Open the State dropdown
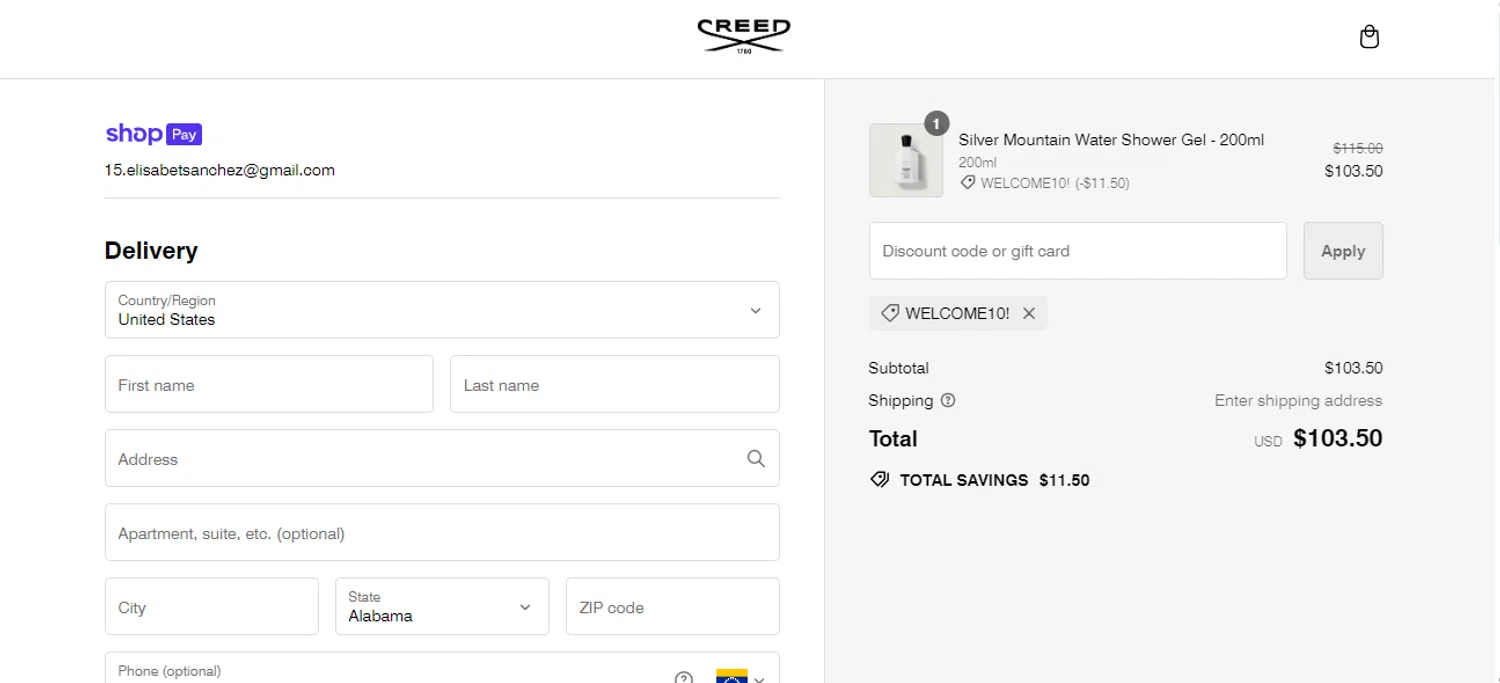The width and height of the screenshot is (1500, 683). (442, 606)
